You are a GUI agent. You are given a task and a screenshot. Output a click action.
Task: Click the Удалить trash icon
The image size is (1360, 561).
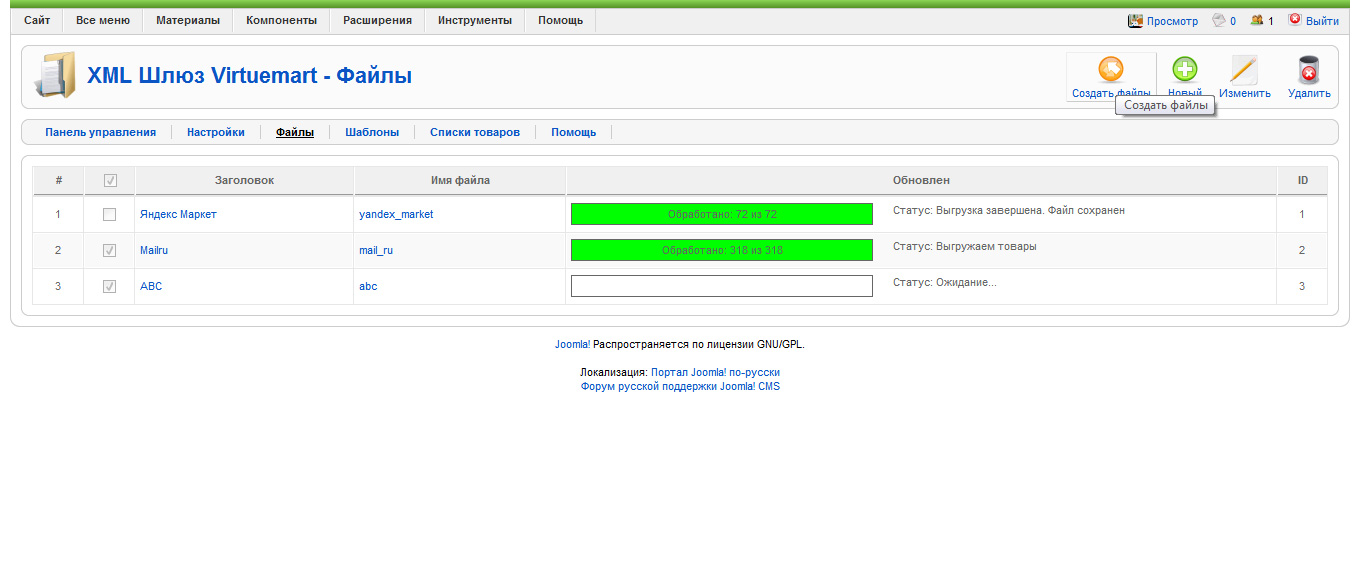click(x=1309, y=69)
